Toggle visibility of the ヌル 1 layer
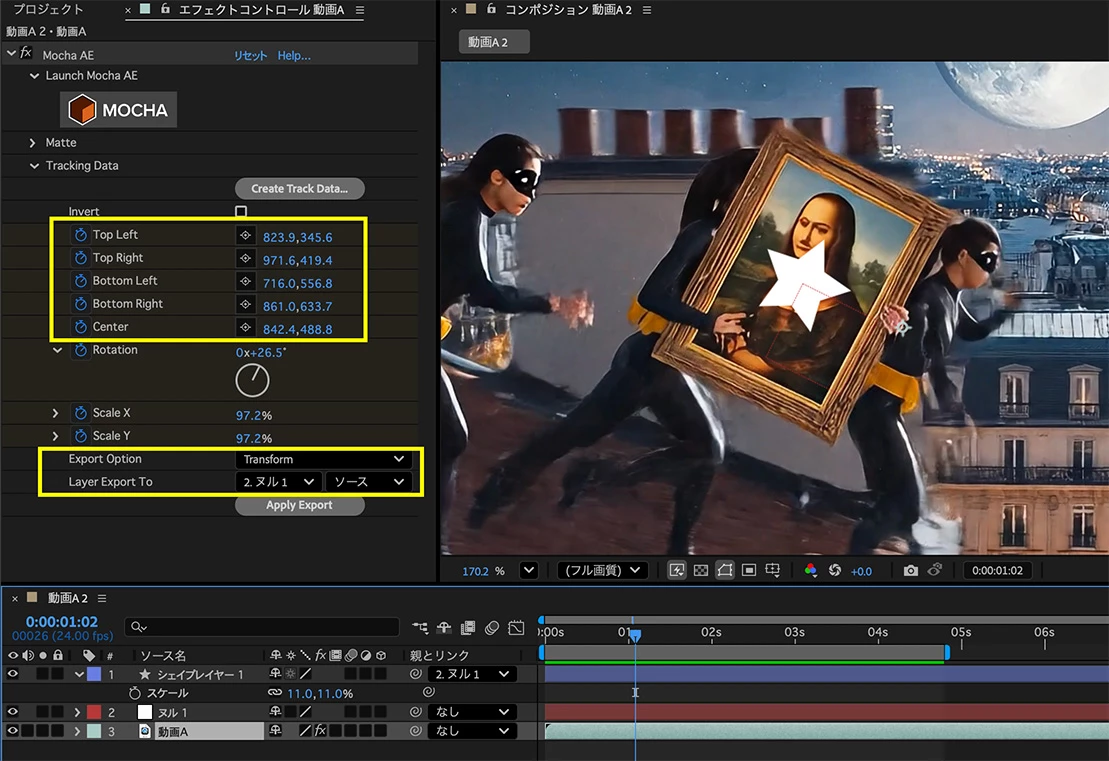 click(12, 711)
